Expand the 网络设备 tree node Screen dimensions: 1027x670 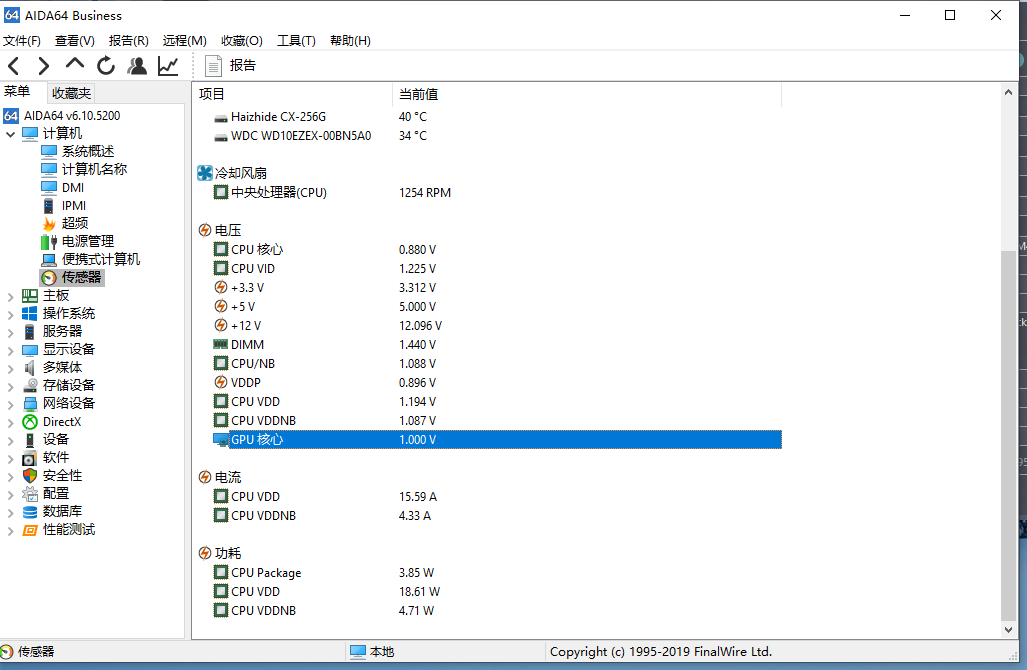pyautogui.click(x=10, y=404)
